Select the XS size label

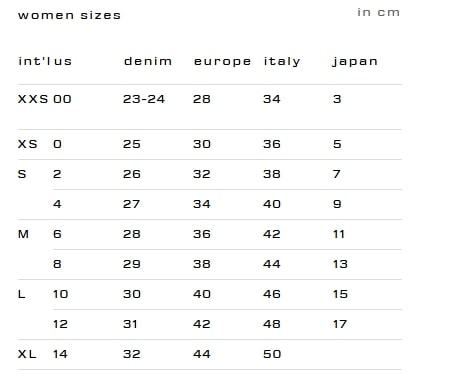tap(27, 144)
